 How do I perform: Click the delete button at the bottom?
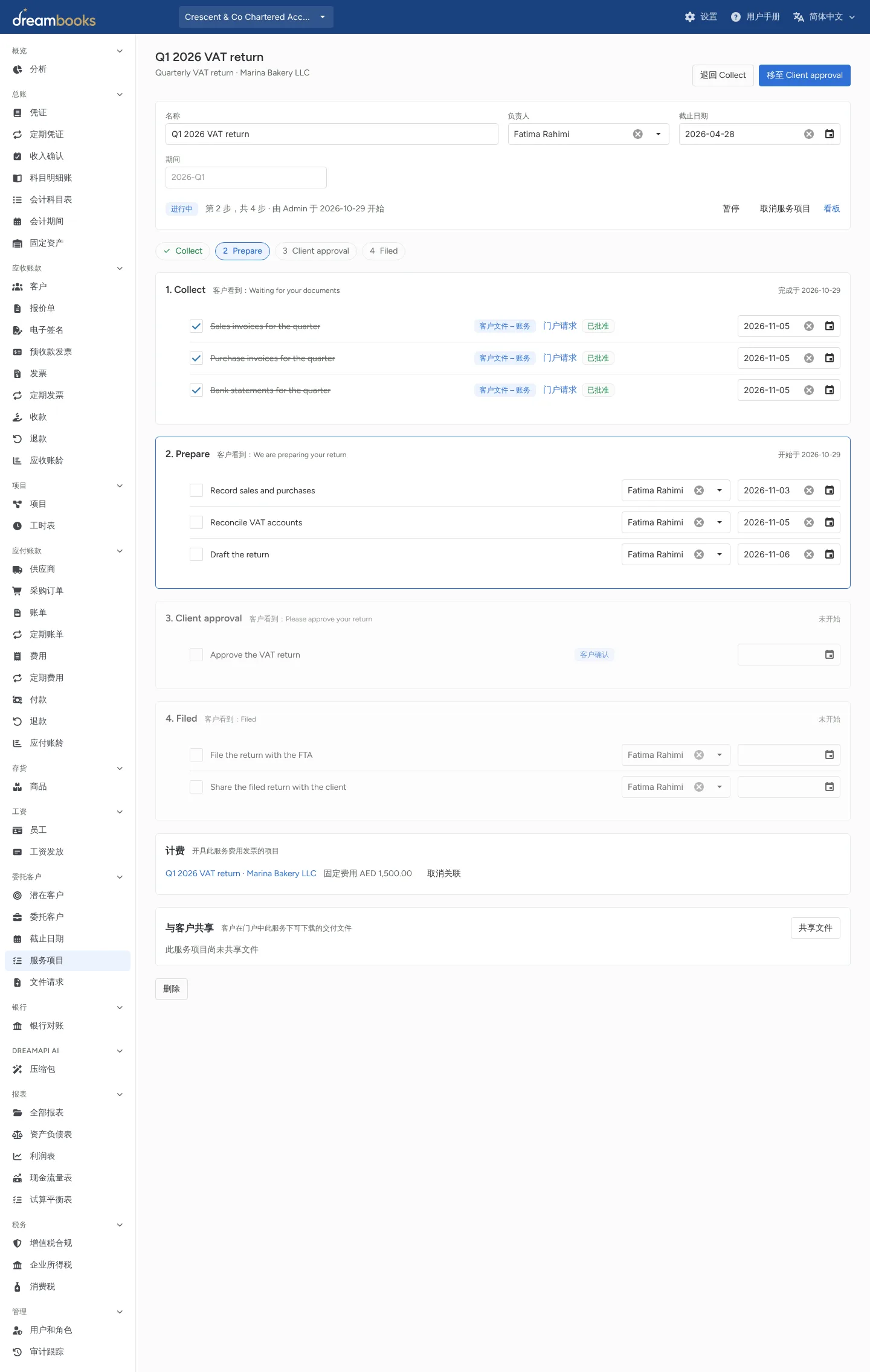click(x=172, y=989)
